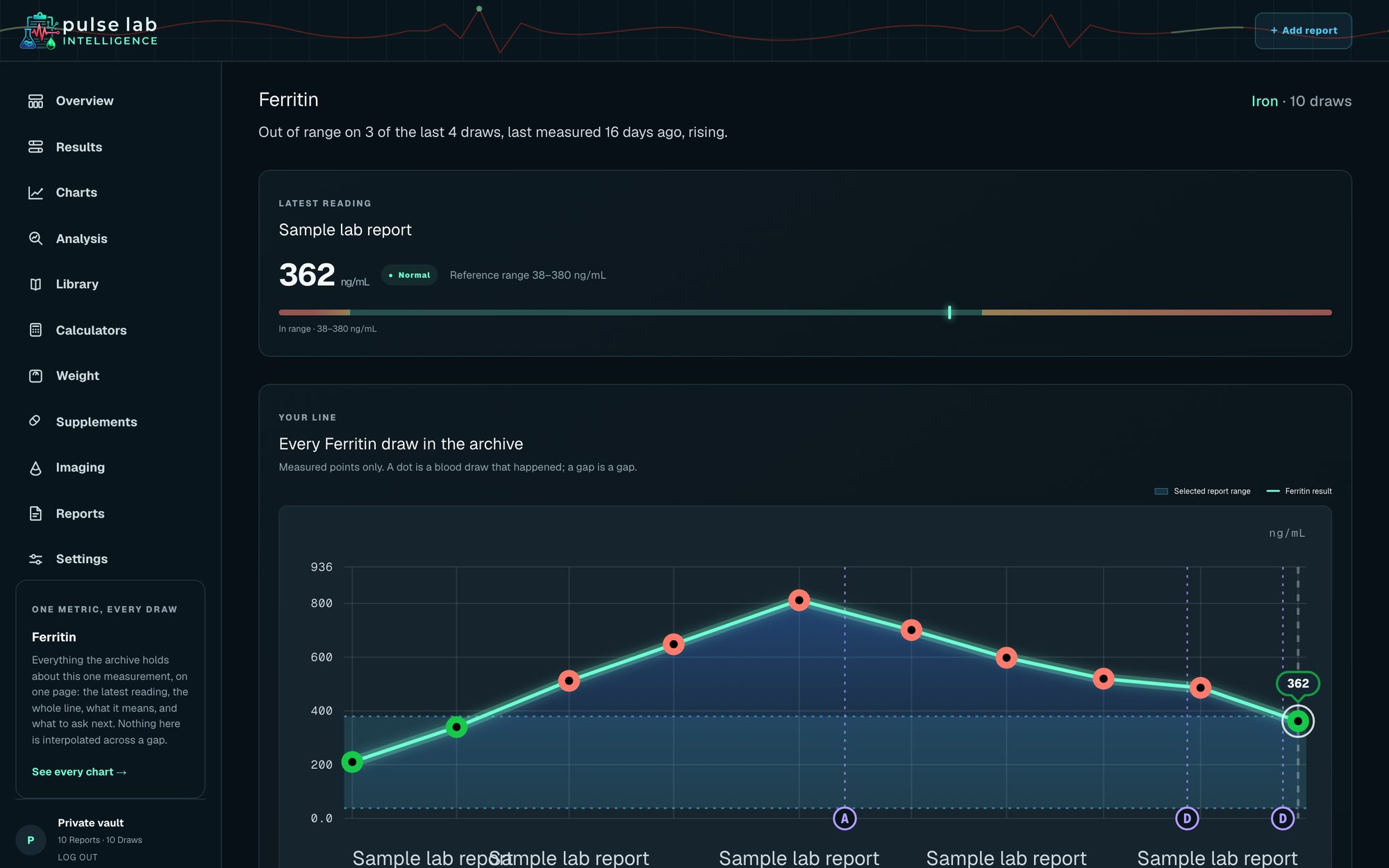The image size is (1389, 868).
Task: Click the Results sidebar icon
Action: tap(35, 147)
